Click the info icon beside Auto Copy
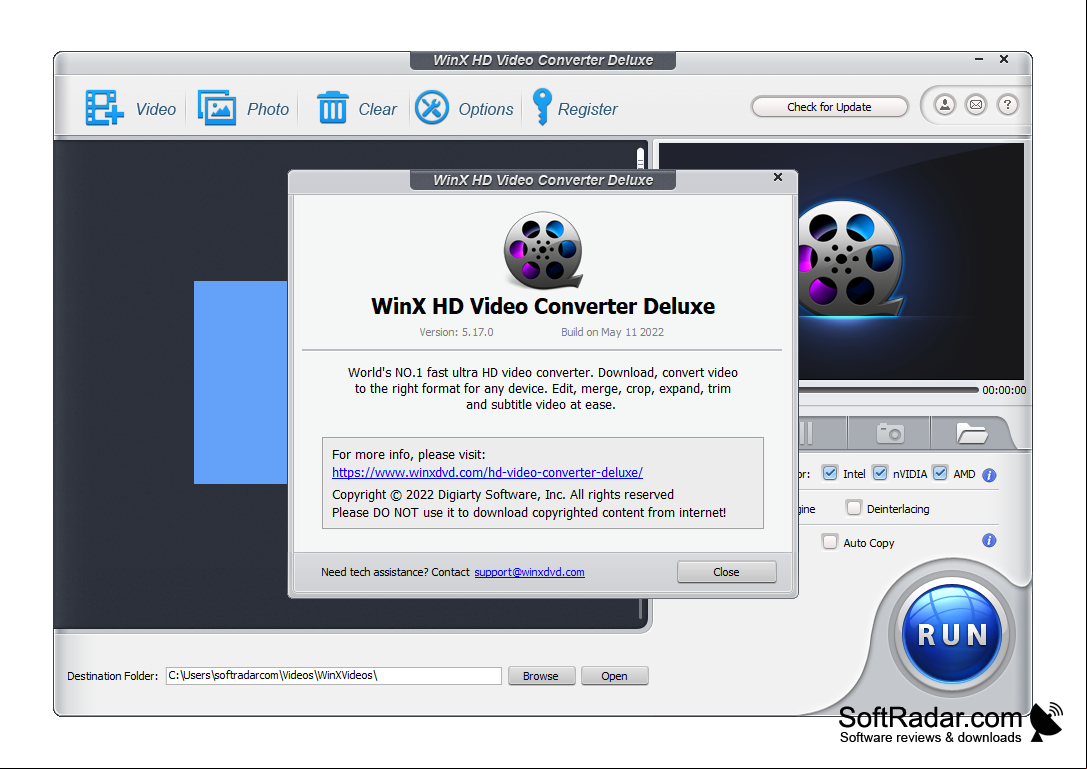 (989, 540)
